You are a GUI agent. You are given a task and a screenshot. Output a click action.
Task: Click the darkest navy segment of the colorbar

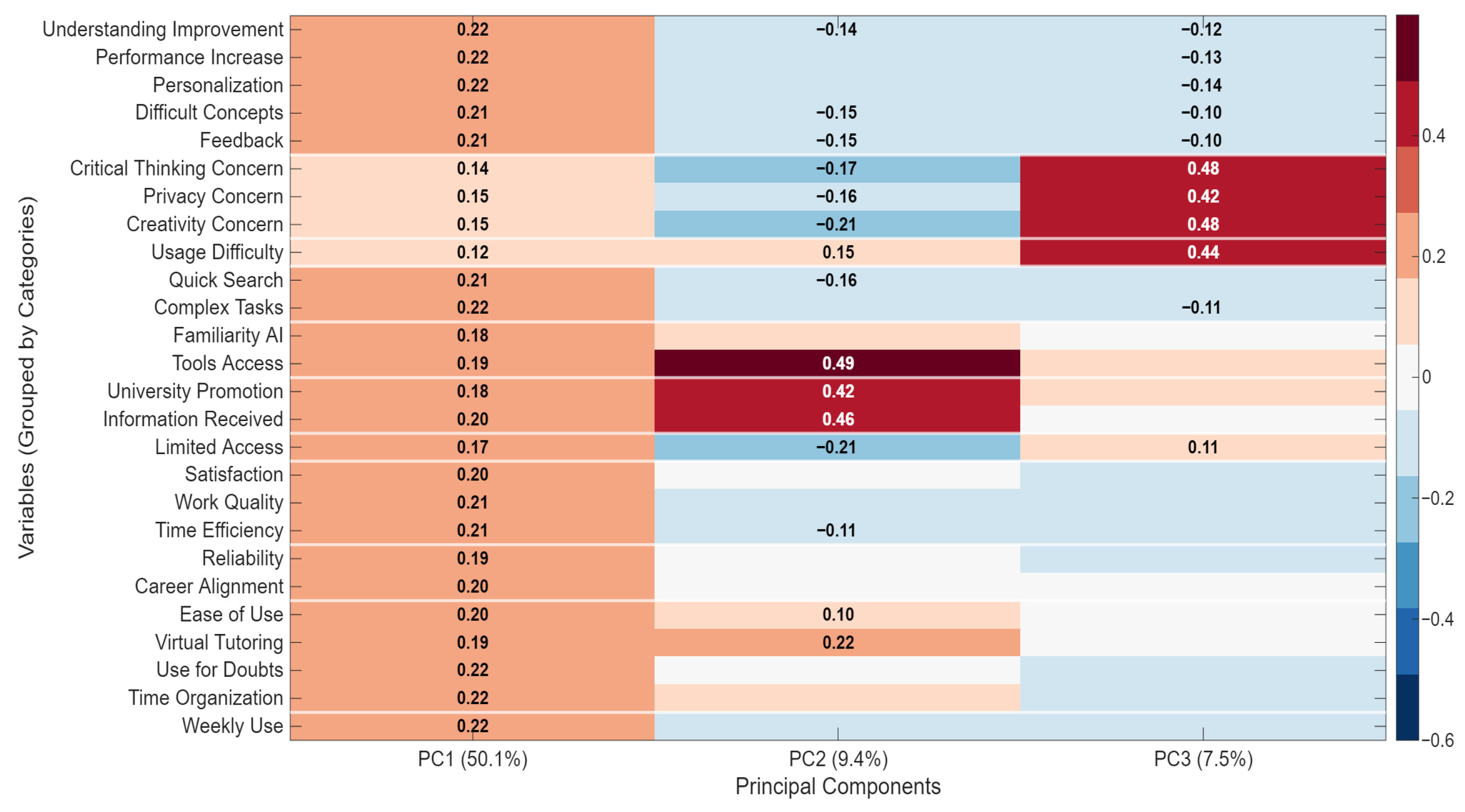1407,707
